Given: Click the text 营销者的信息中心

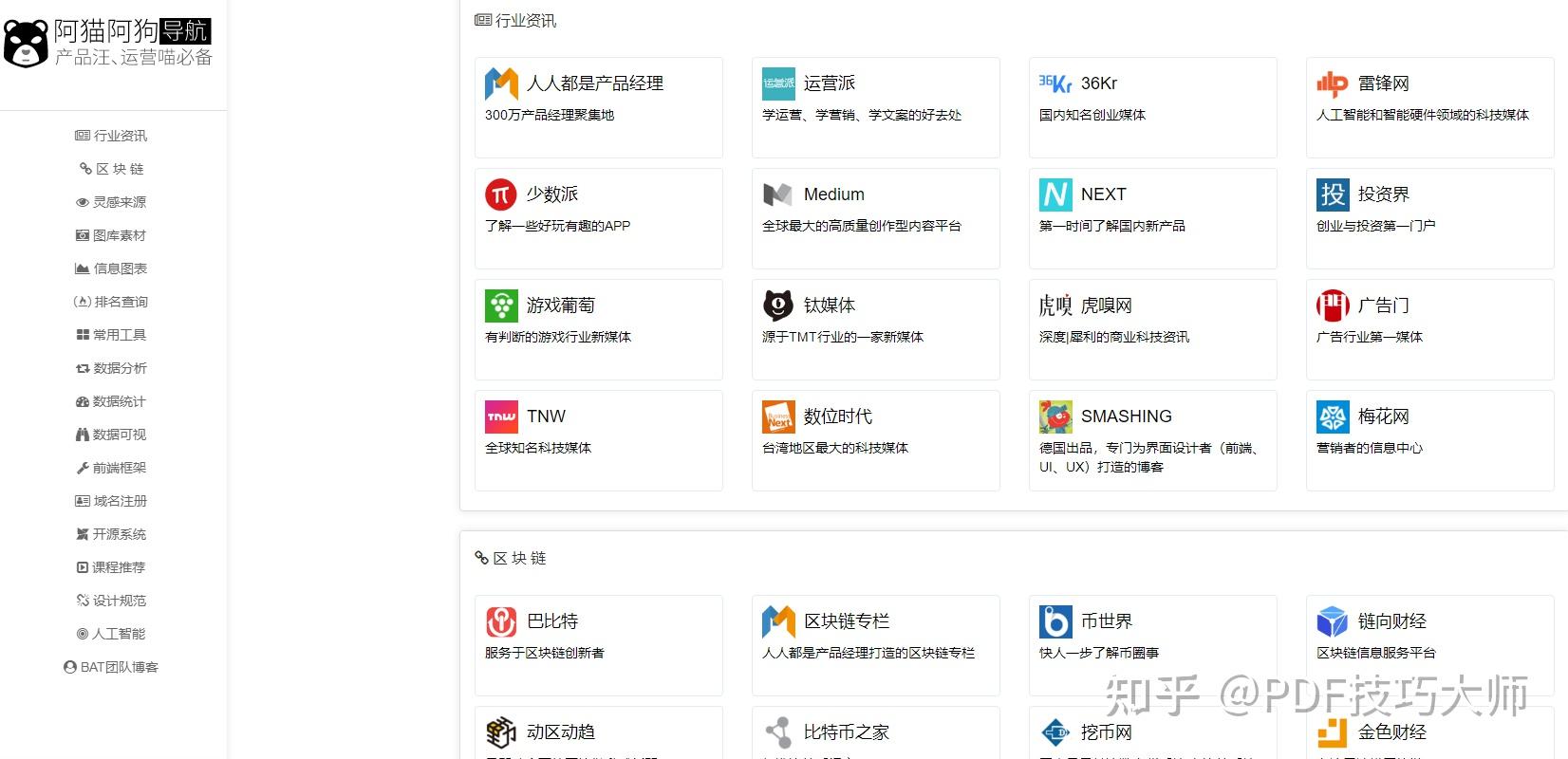Looking at the screenshot, I should pyautogui.click(x=1370, y=448).
